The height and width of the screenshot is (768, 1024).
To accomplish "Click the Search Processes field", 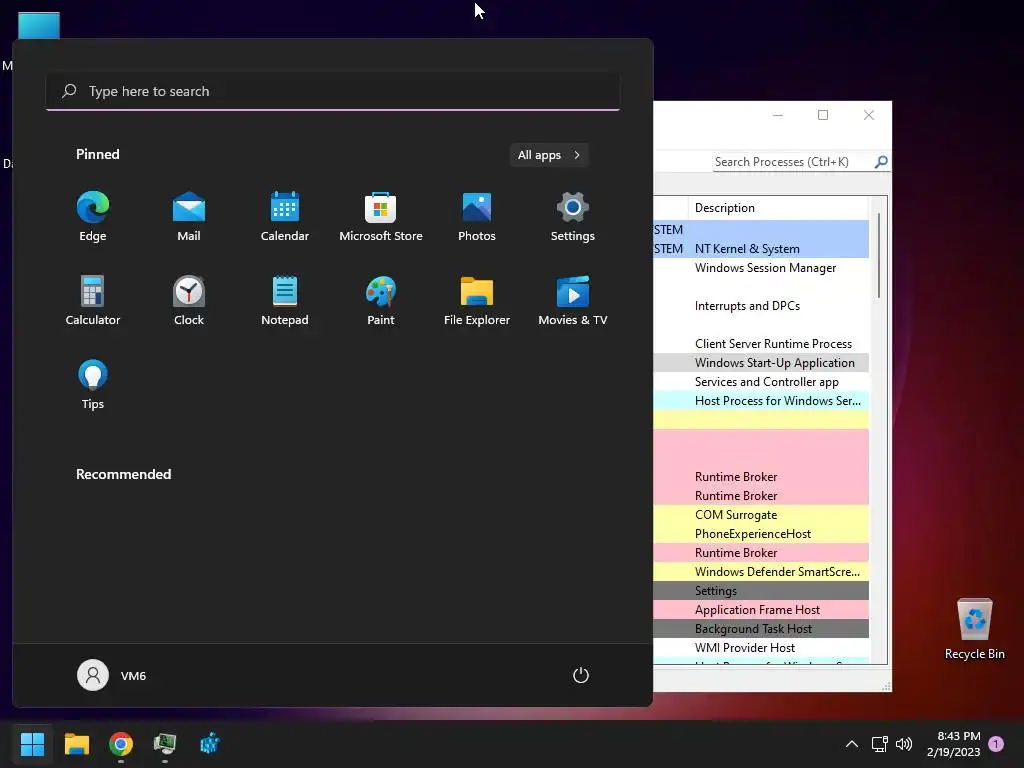I will pos(793,162).
